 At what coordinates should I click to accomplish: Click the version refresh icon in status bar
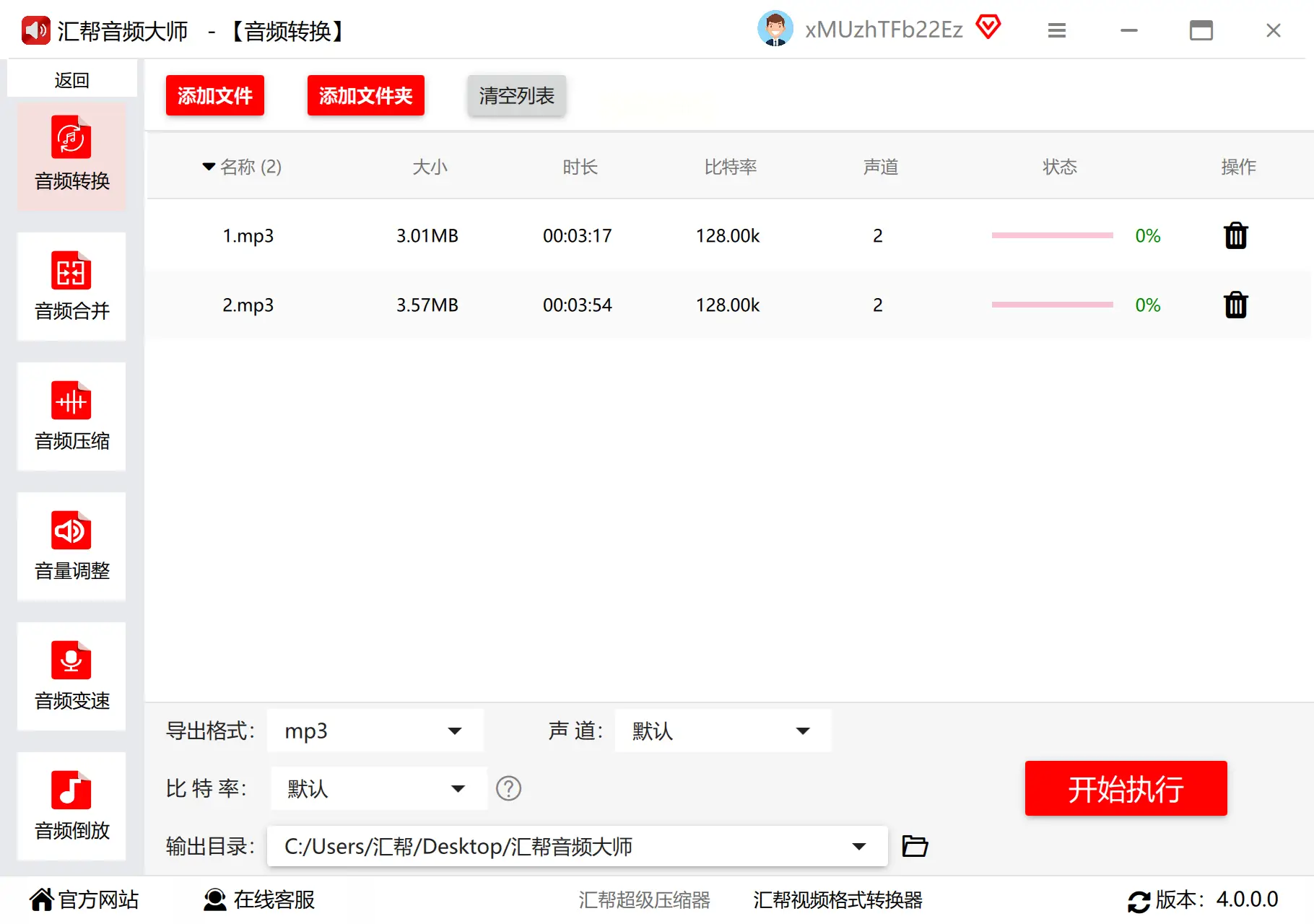[x=1139, y=899]
